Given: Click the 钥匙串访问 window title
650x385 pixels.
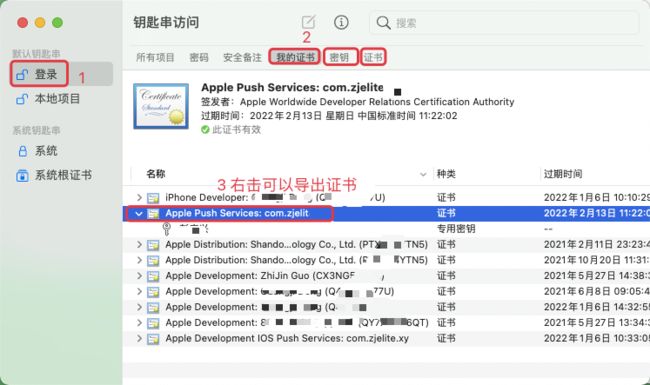Looking at the screenshot, I should pyautogui.click(x=166, y=22).
